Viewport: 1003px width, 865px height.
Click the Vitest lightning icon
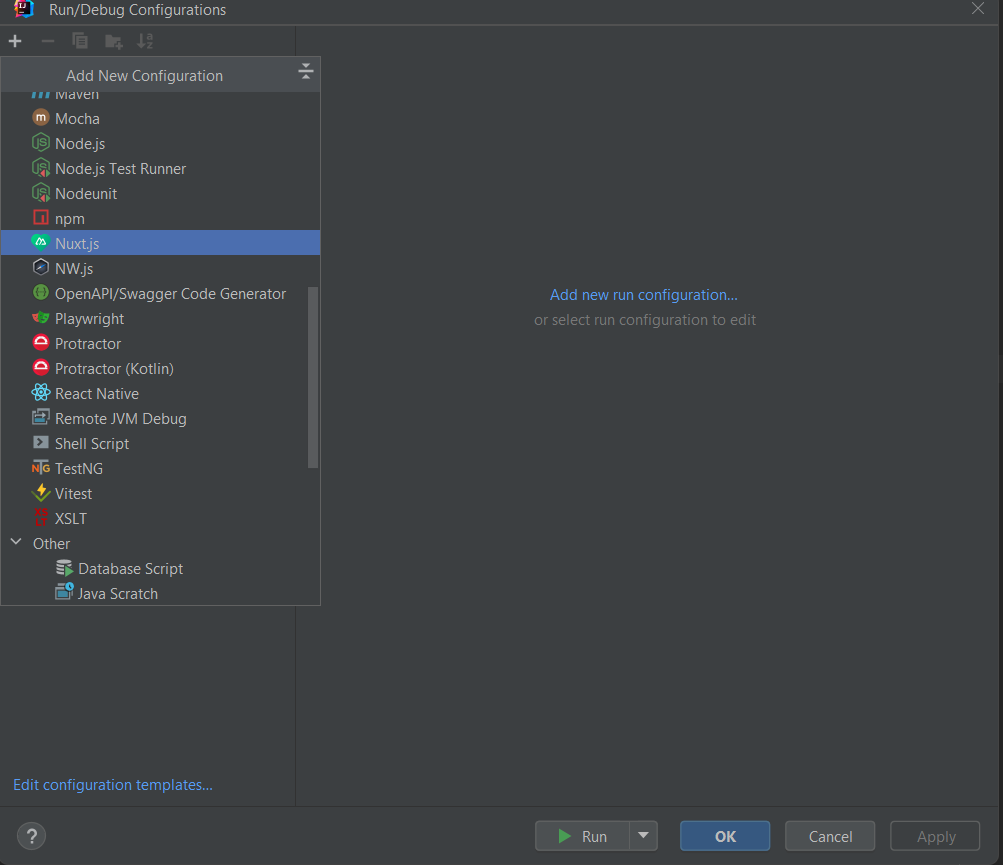(41, 492)
